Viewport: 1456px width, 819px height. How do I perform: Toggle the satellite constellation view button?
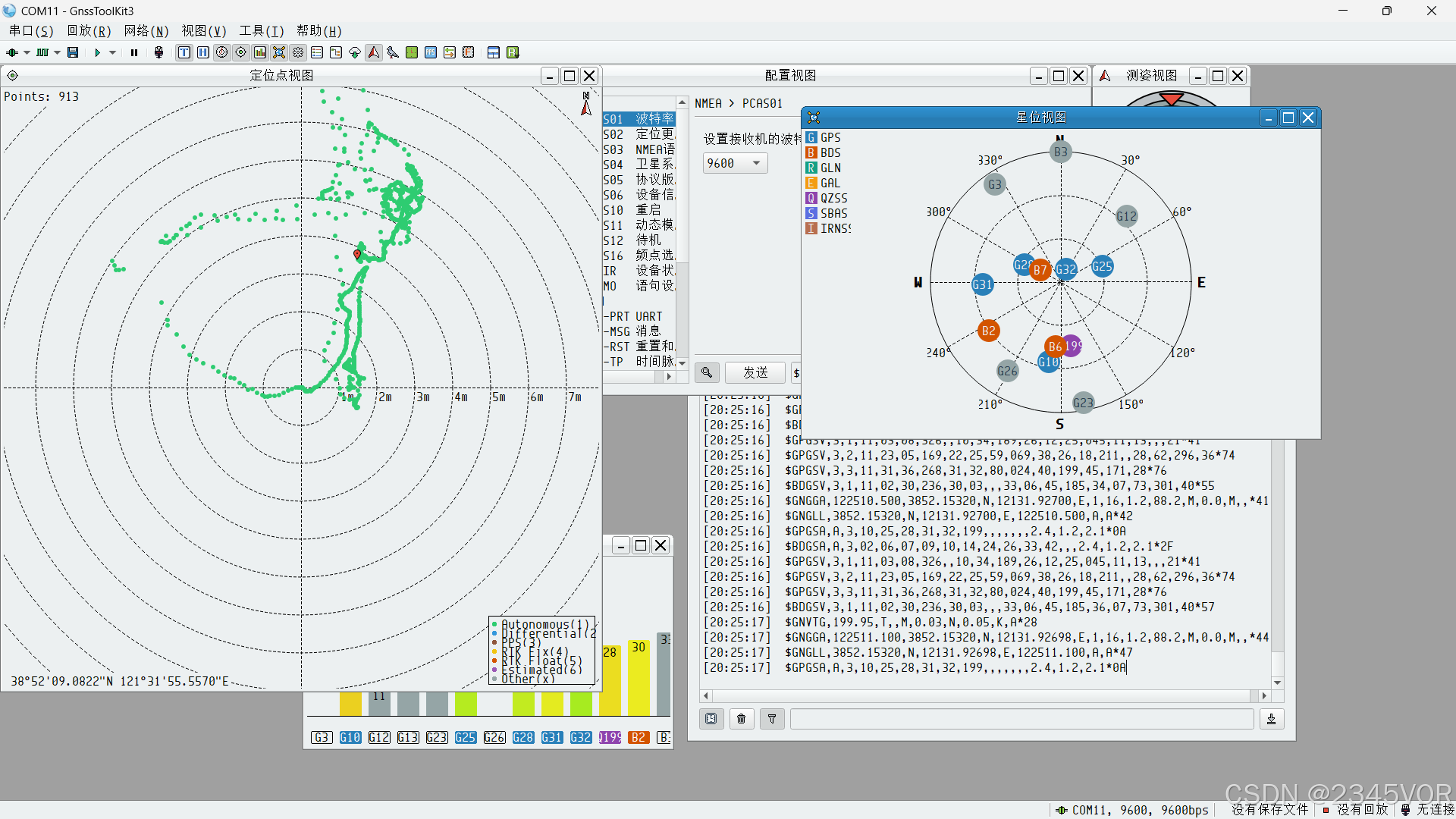279,52
